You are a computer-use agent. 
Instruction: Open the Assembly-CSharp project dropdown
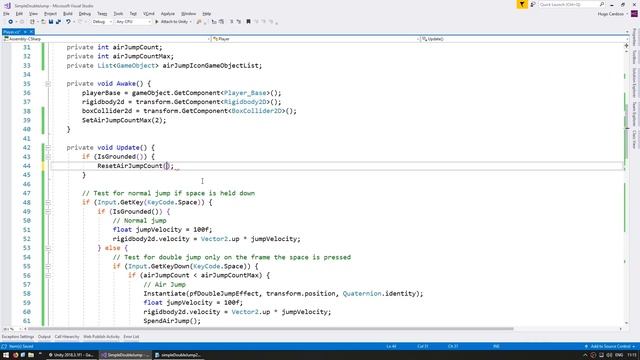coord(106,39)
